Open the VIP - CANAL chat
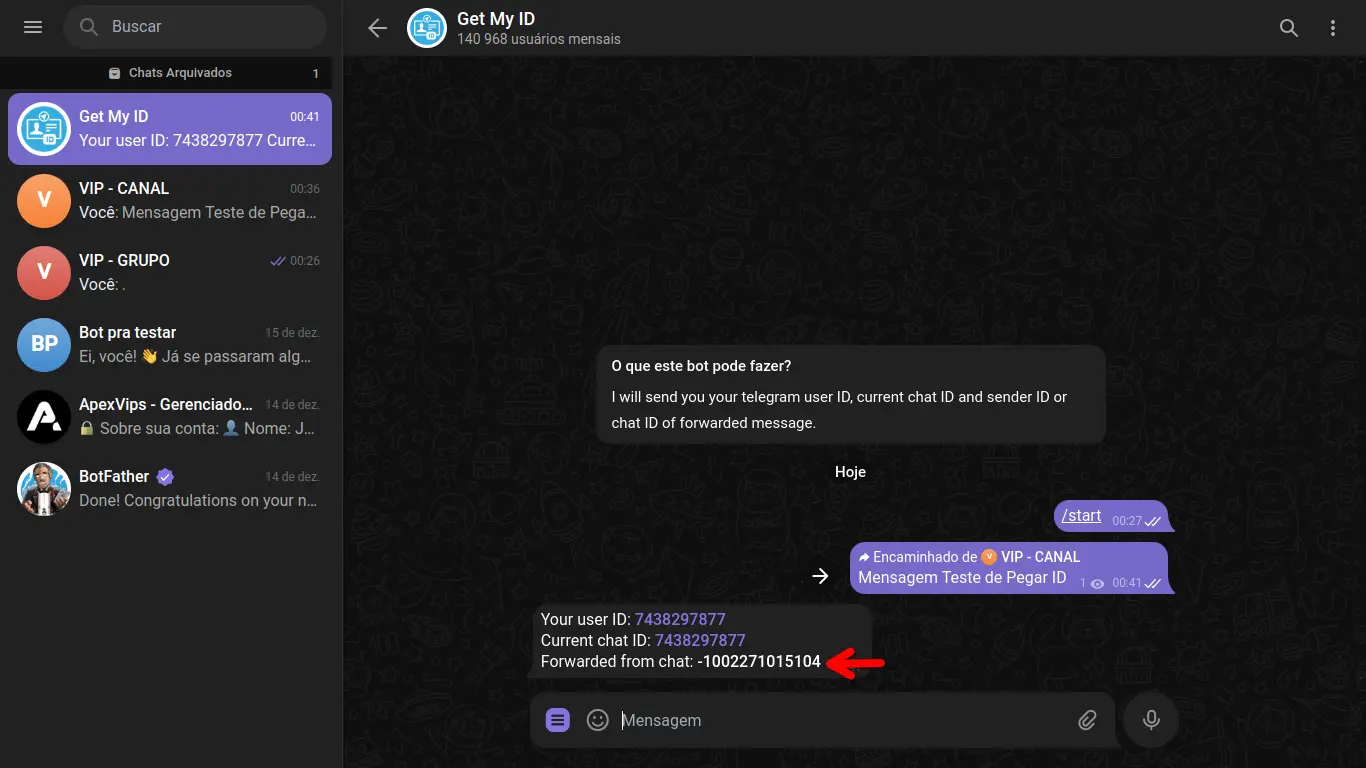Viewport: 1366px width, 768px height. 170,201
